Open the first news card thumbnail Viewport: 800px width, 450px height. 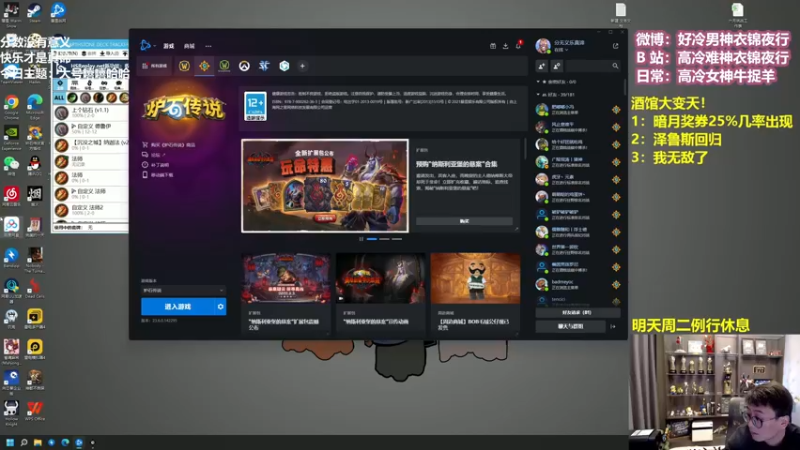286,279
